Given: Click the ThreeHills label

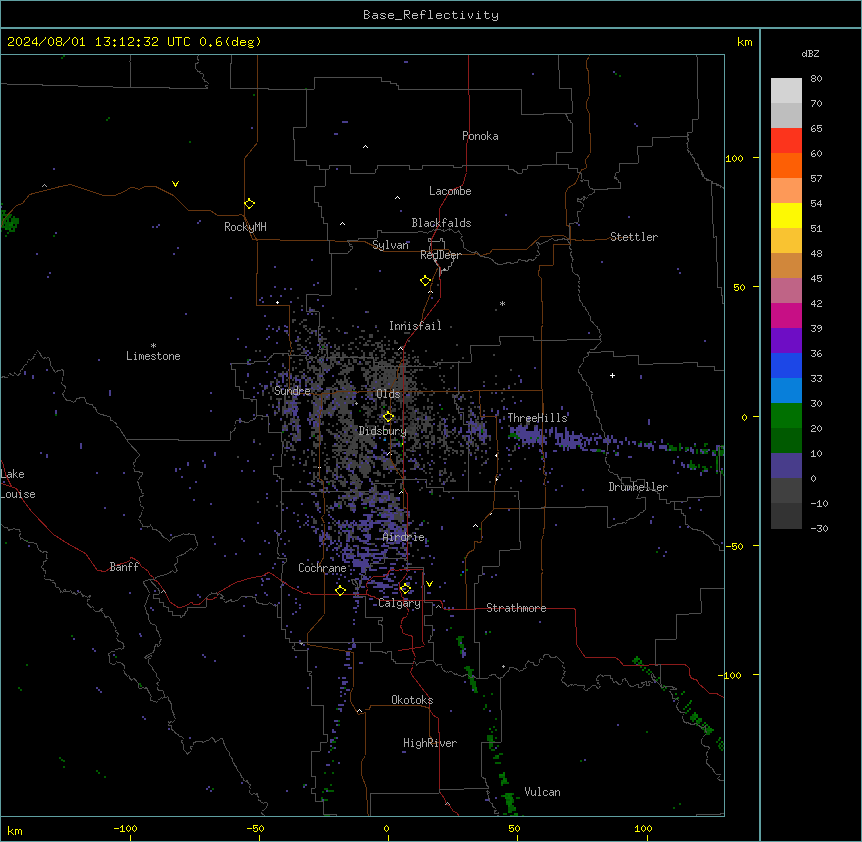Looking at the screenshot, I should 537,418.
